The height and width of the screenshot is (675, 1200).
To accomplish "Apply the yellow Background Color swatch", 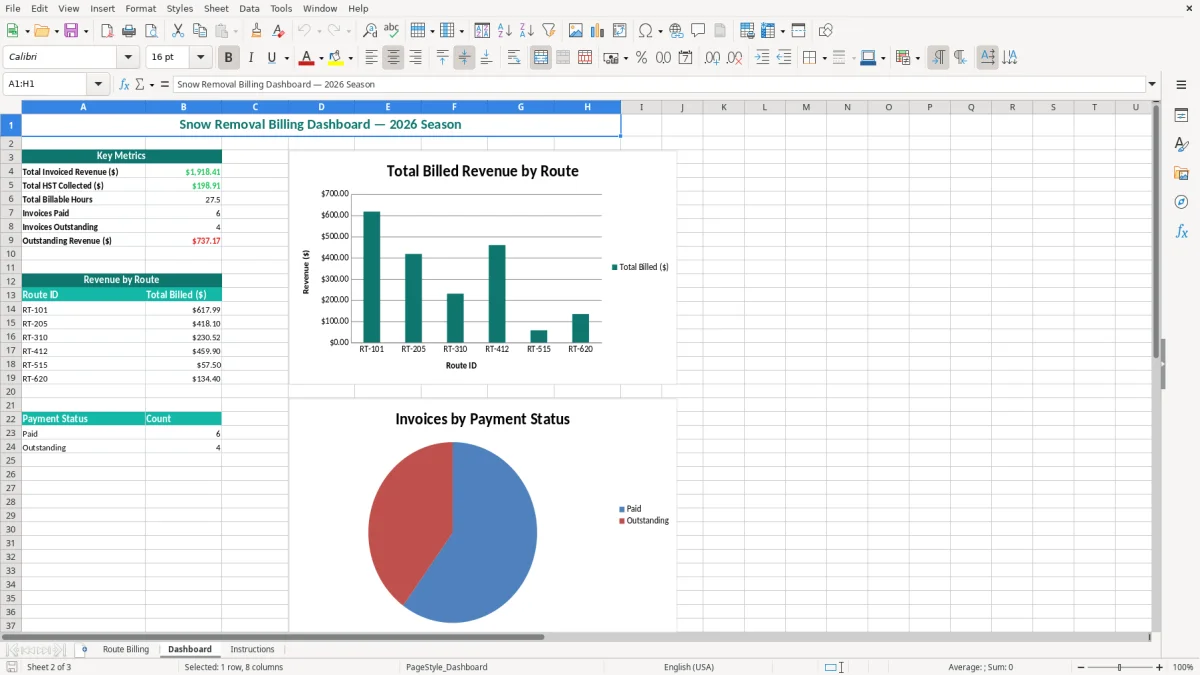I will tap(336, 58).
